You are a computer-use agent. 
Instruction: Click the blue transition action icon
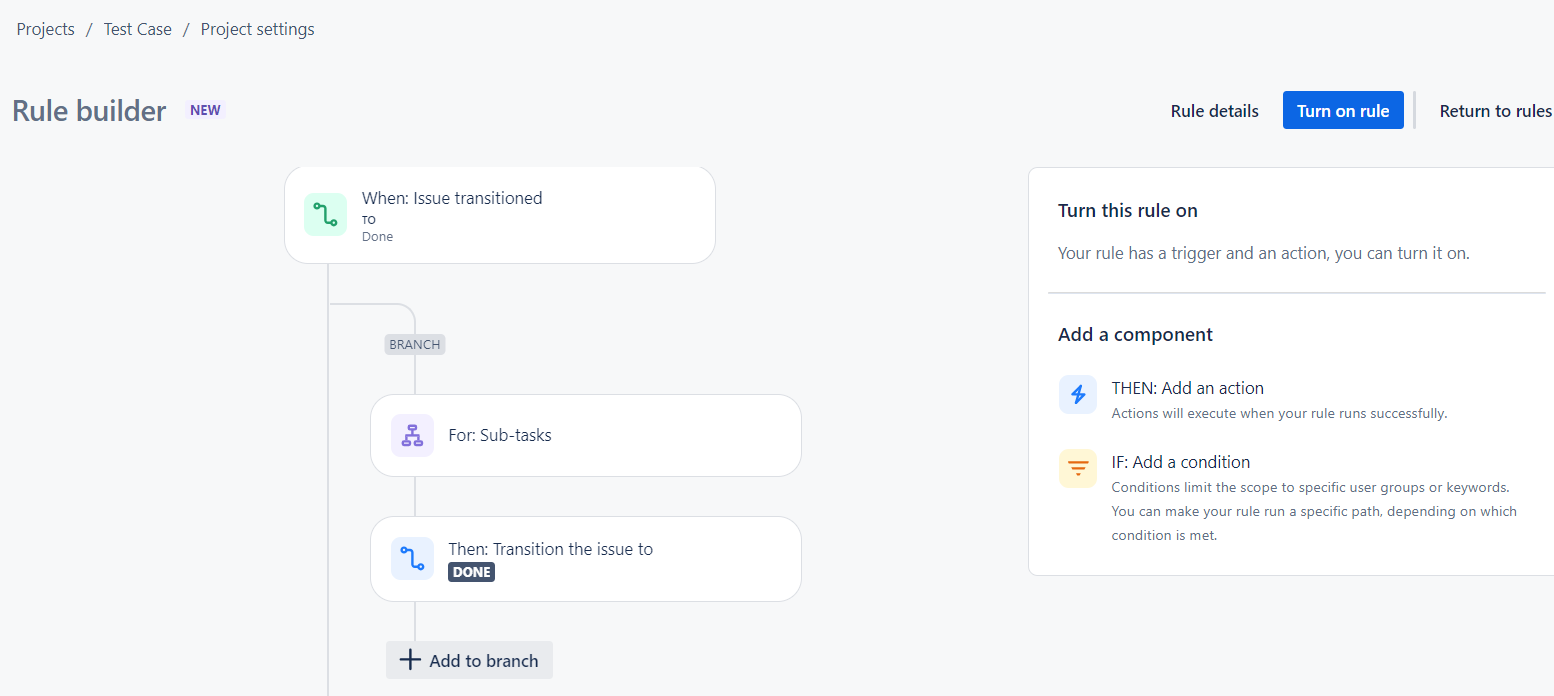(412, 559)
